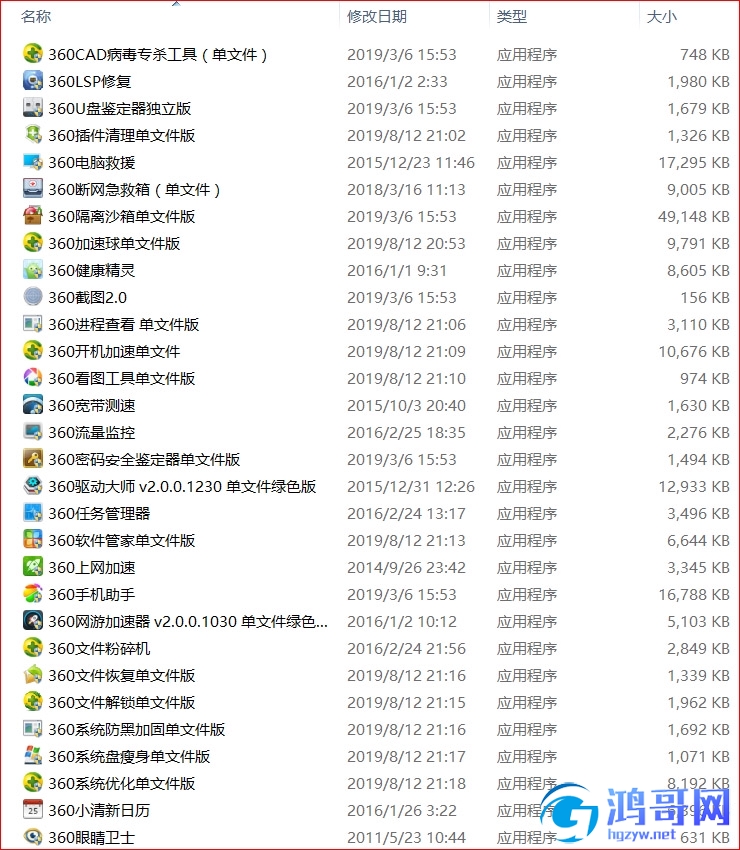Select the 360小清新日历 calendar icon

pyautogui.click(x=33, y=810)
